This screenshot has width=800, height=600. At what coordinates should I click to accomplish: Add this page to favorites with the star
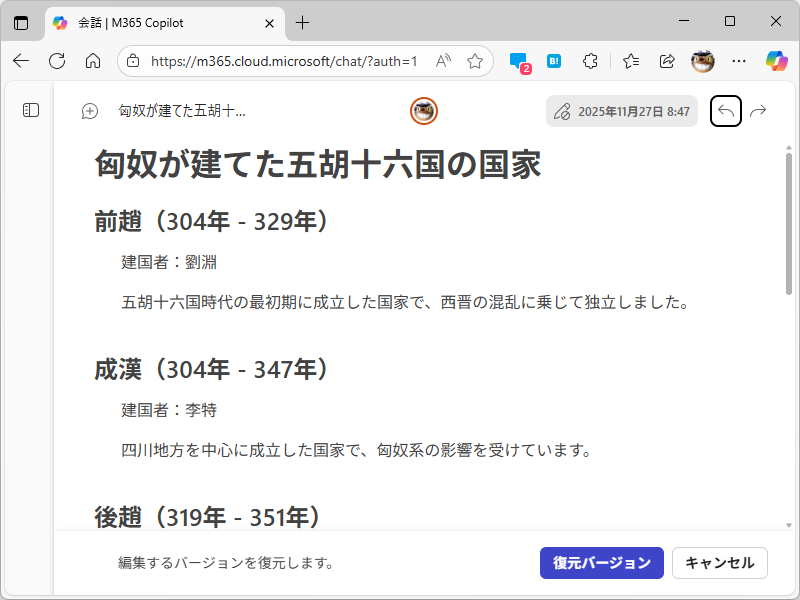coord(474,61)
